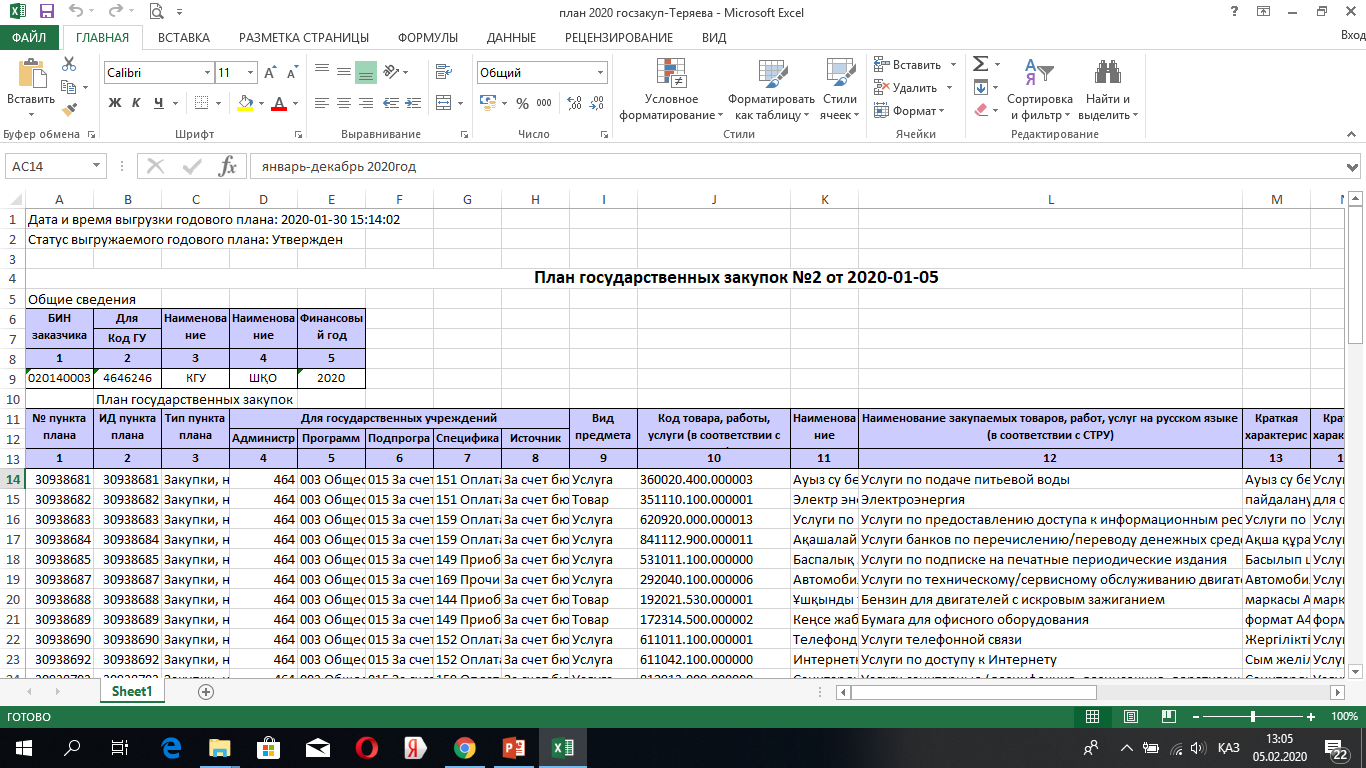Open the ФАЙЛ menu tab
This screenshot has width=1366, height=768.
coord(30,38)
